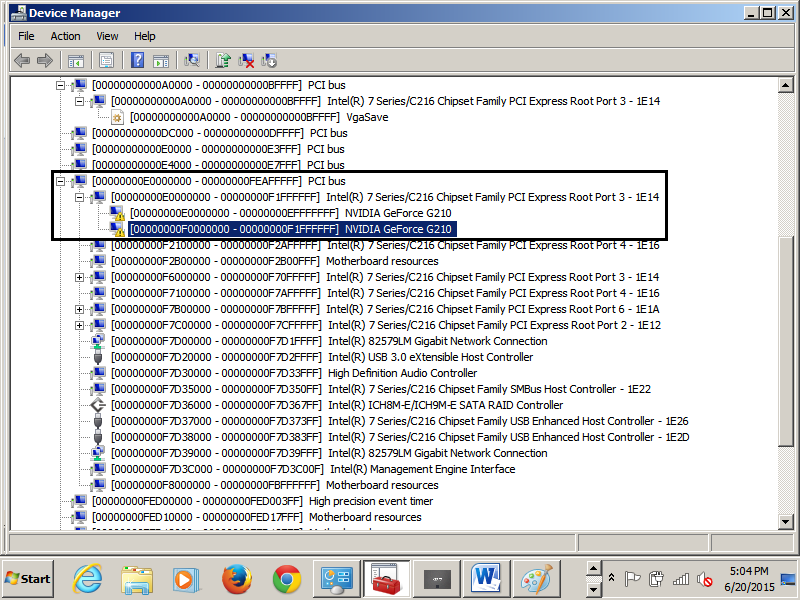The height and width of the screenshot is (600, 800).
Task: Select USB Enhanced Host Controller - 1E2D entry
Action: pyautogui.click(x=400, y=437)
